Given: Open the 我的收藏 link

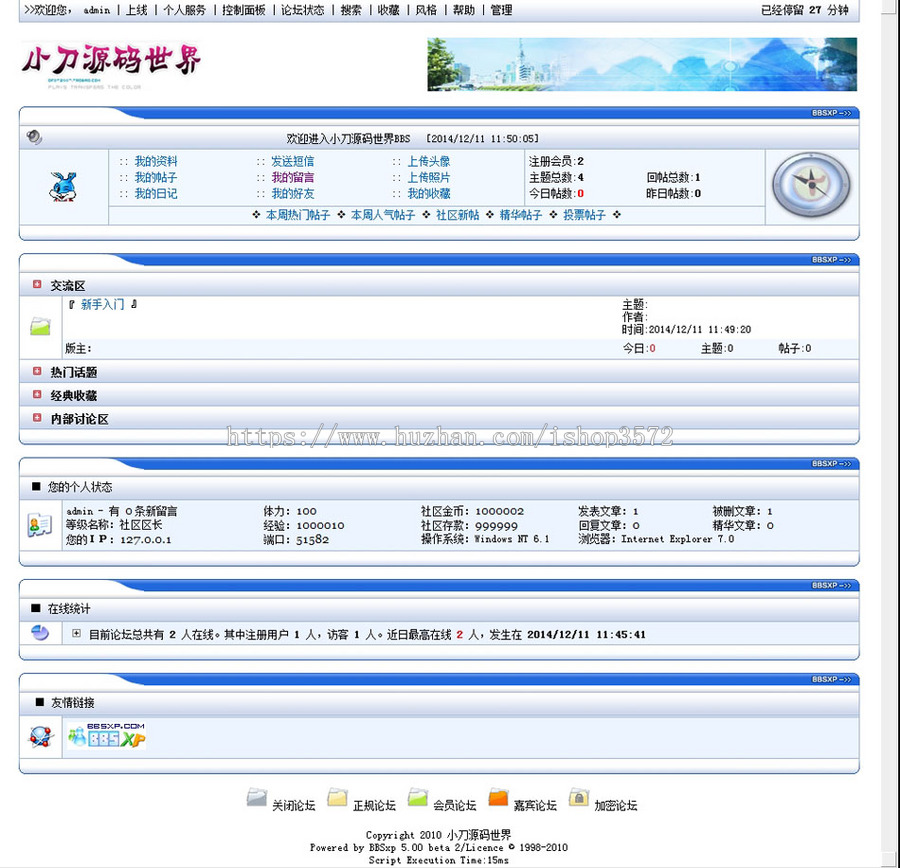Looking at the screenshot, I should [x=429, y=193].
